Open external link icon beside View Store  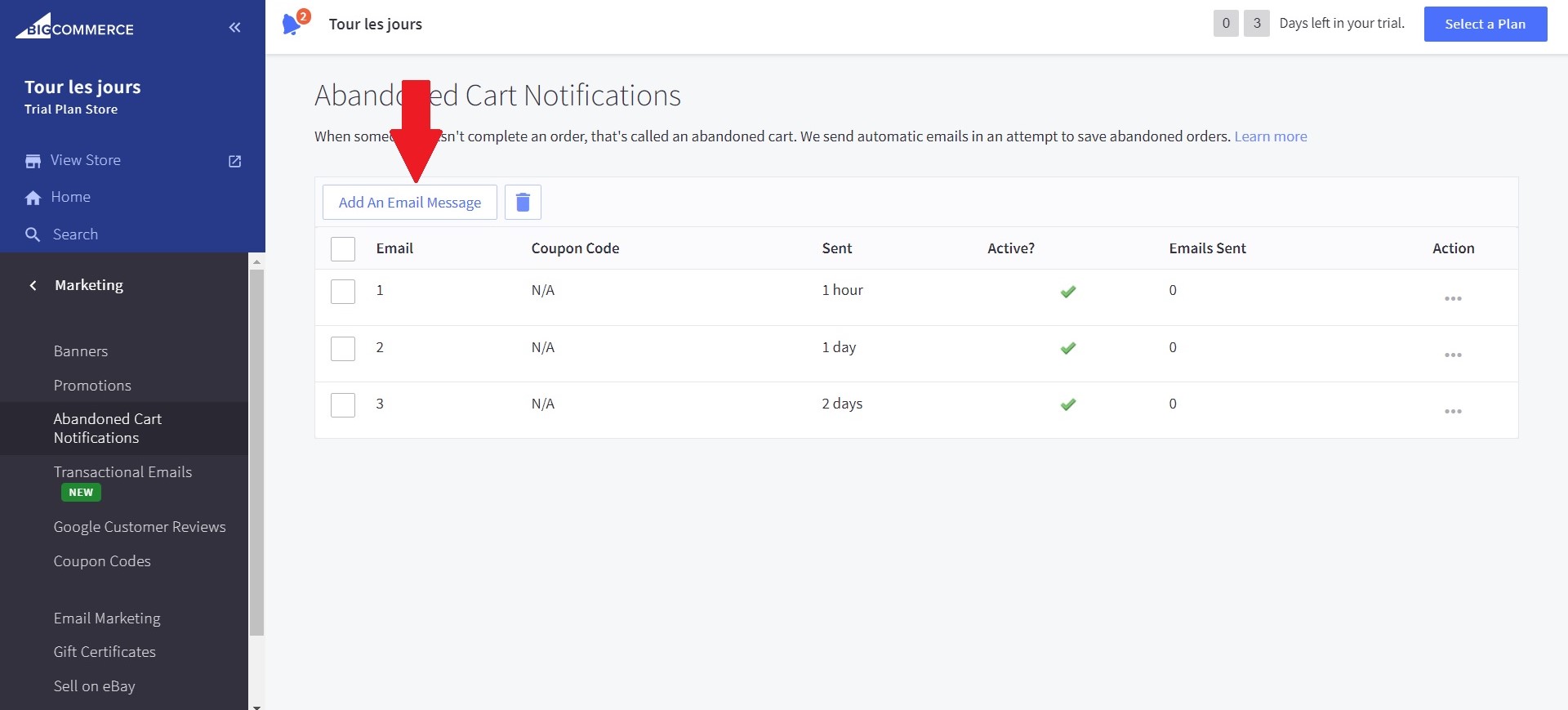234,161
